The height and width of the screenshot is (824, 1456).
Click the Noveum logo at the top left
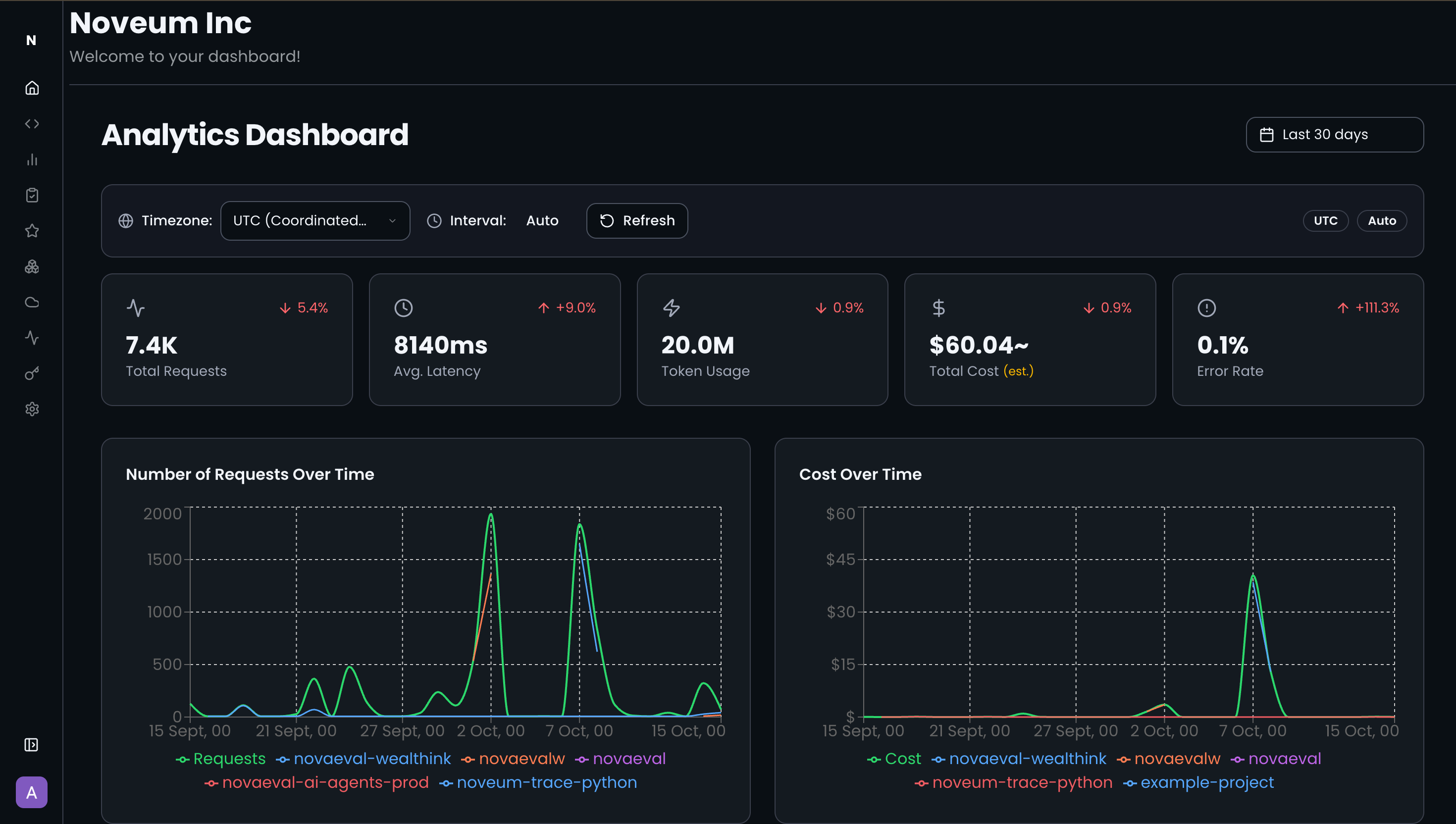[32, 40]
